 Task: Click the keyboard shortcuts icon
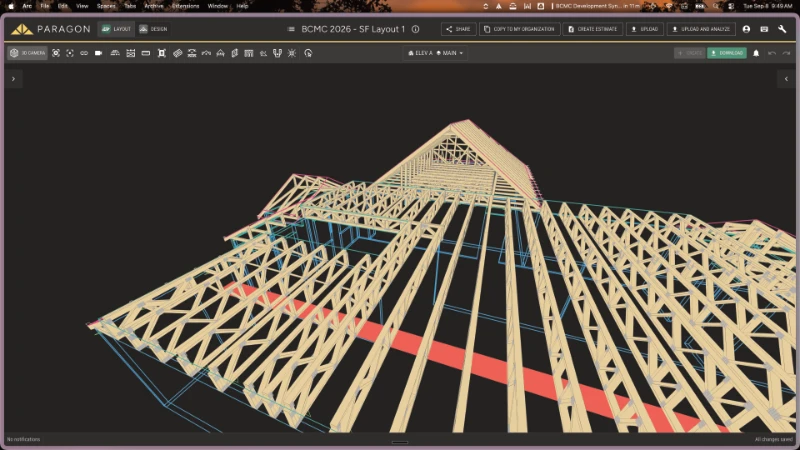point(764,29)
